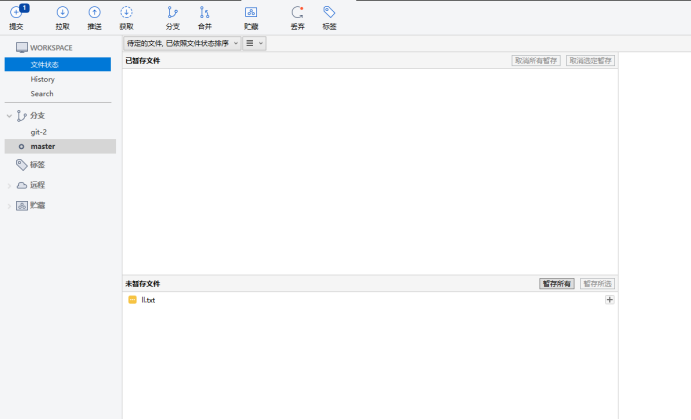Click the tag icon beside 标签 in sidebar
This screenshot has width=691, height=420.
[22, 165]
